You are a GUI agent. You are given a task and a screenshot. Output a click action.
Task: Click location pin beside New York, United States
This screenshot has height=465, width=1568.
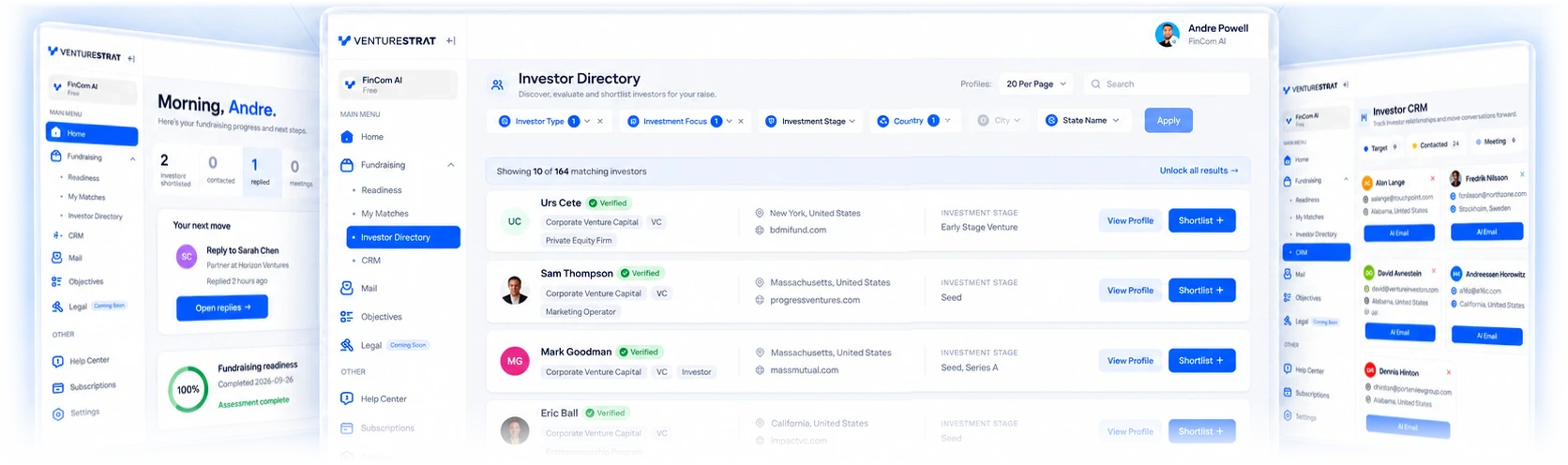760,213
